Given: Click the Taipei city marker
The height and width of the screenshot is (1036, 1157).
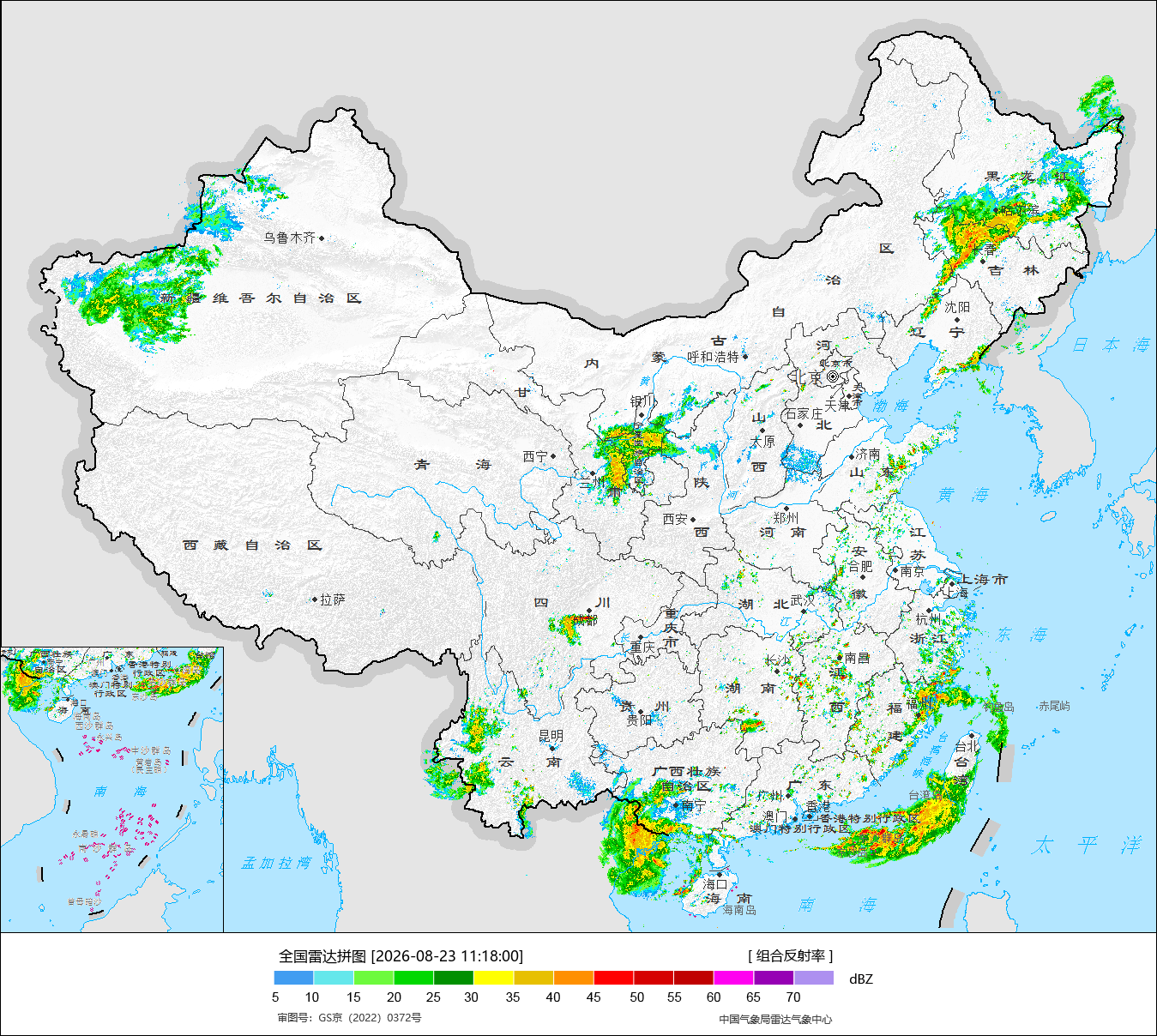Looking at the screenshot, I should point(971,736).
